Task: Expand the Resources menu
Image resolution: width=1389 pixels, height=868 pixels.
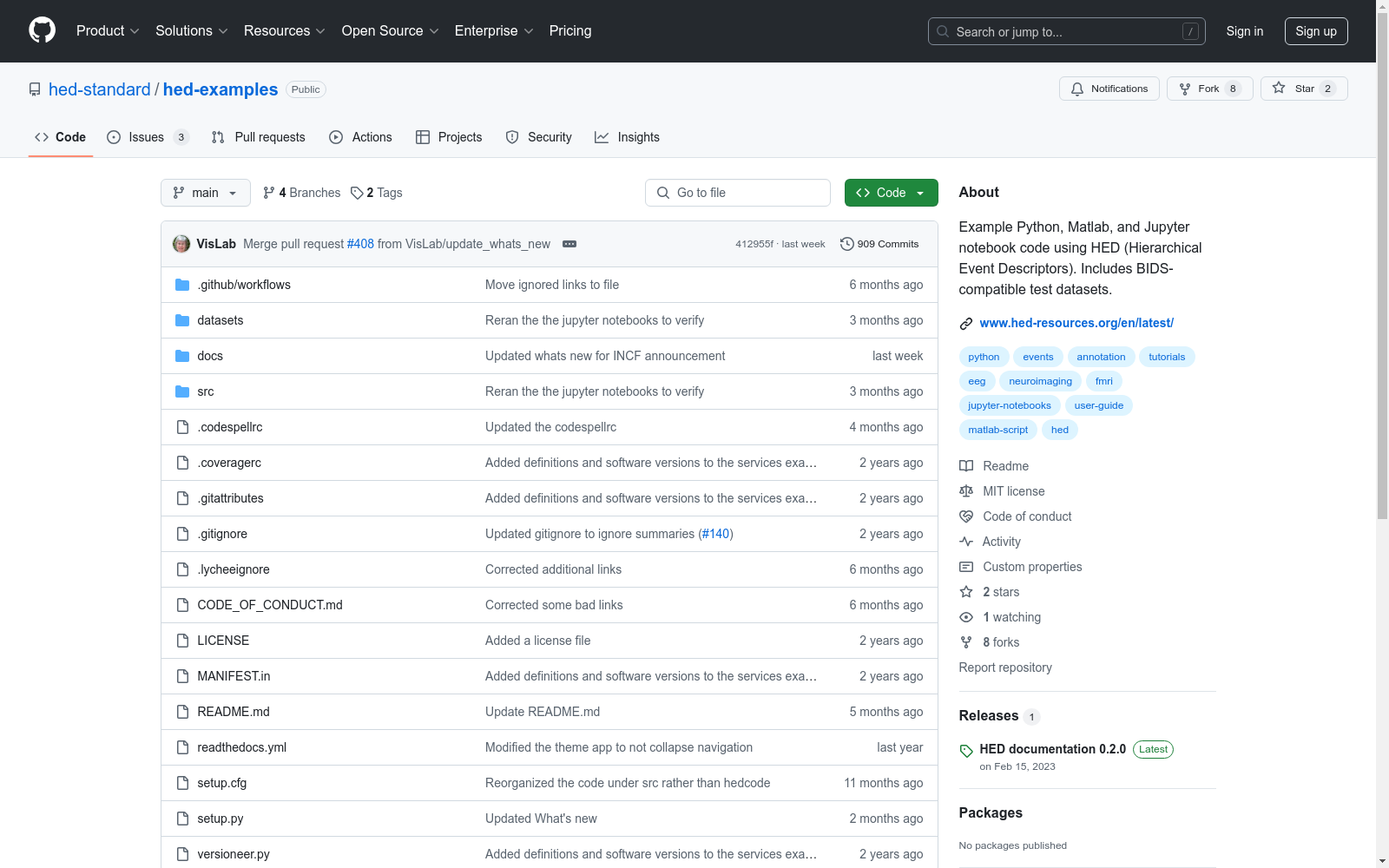Action: (x=285, y=30)
